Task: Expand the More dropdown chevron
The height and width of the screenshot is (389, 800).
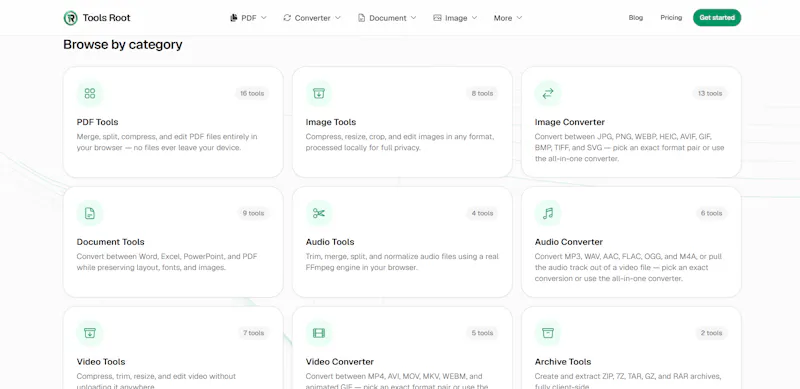Action: click(x=519, y=18)
